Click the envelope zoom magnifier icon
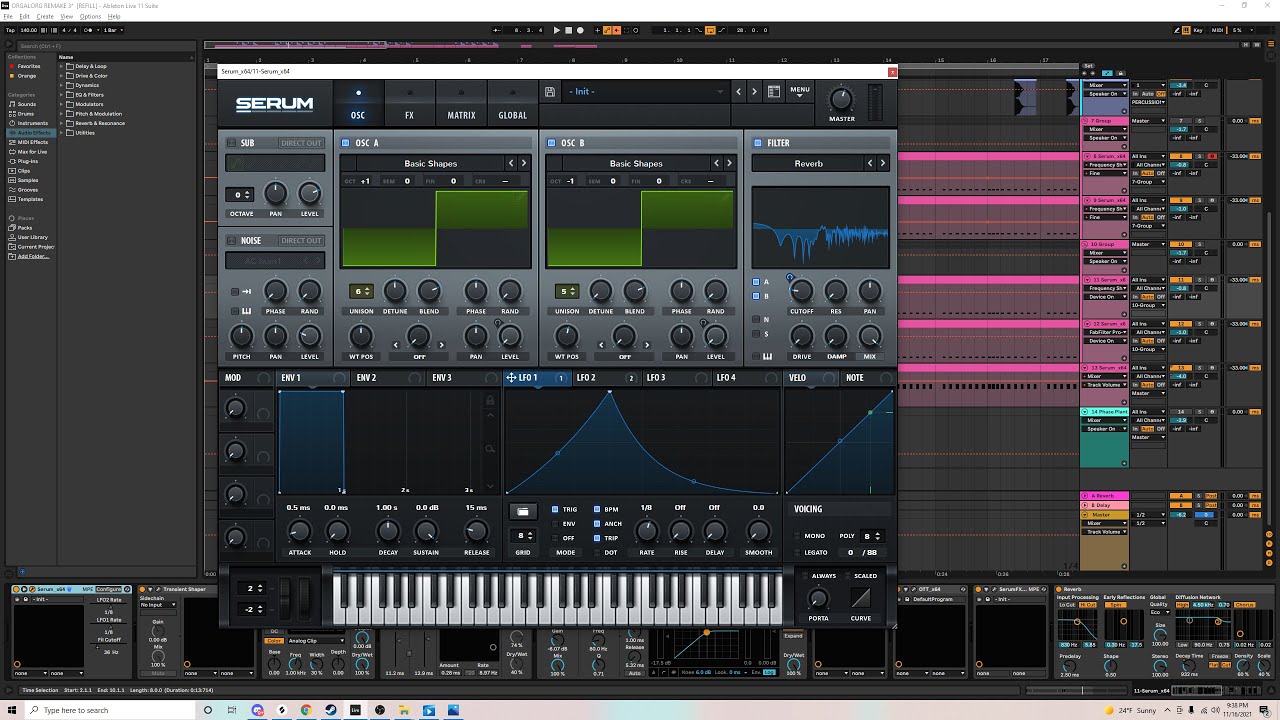The image size is (1280, 720). tap(490, 449)
